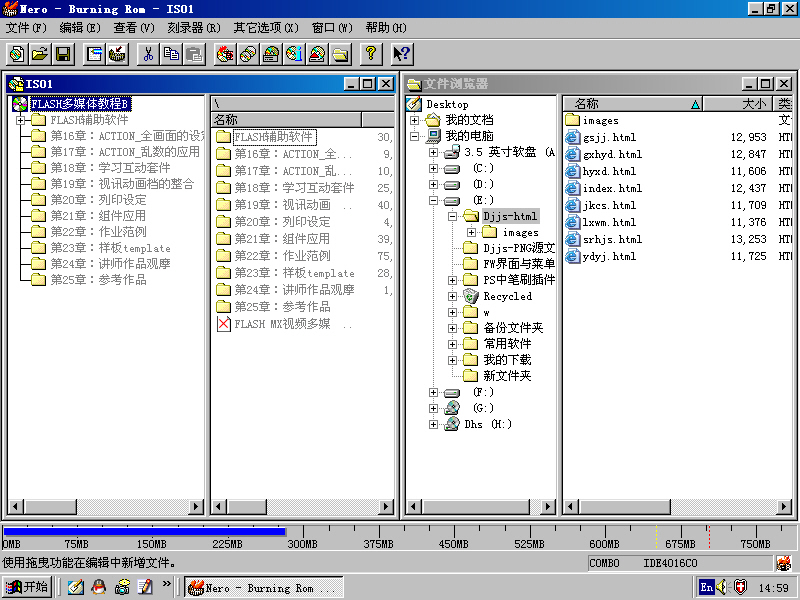Viewport: 800px width, 600px height.
Task: Collapse the Djjs-html folder node
Action: (x=452, y=216)
